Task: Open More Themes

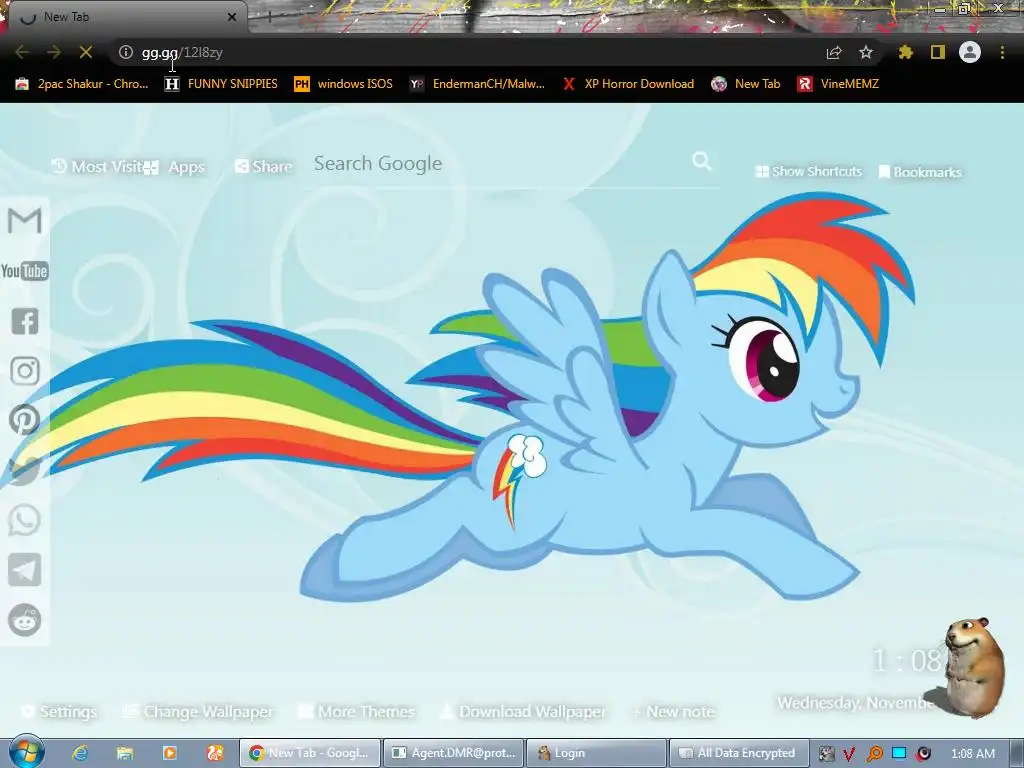Action: [x=357, y=711]
